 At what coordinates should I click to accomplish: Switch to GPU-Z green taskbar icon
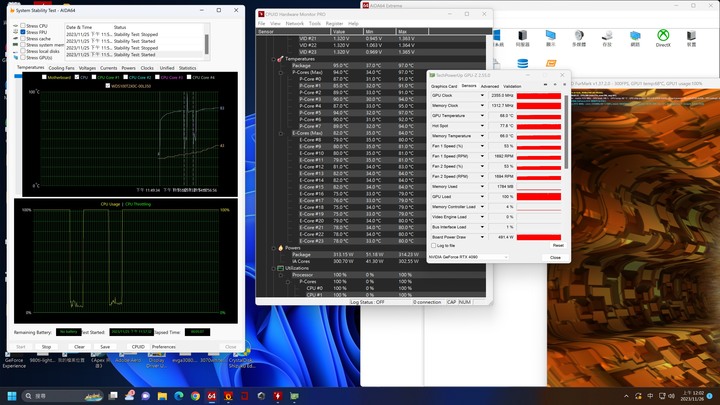(x=294, y=396)
